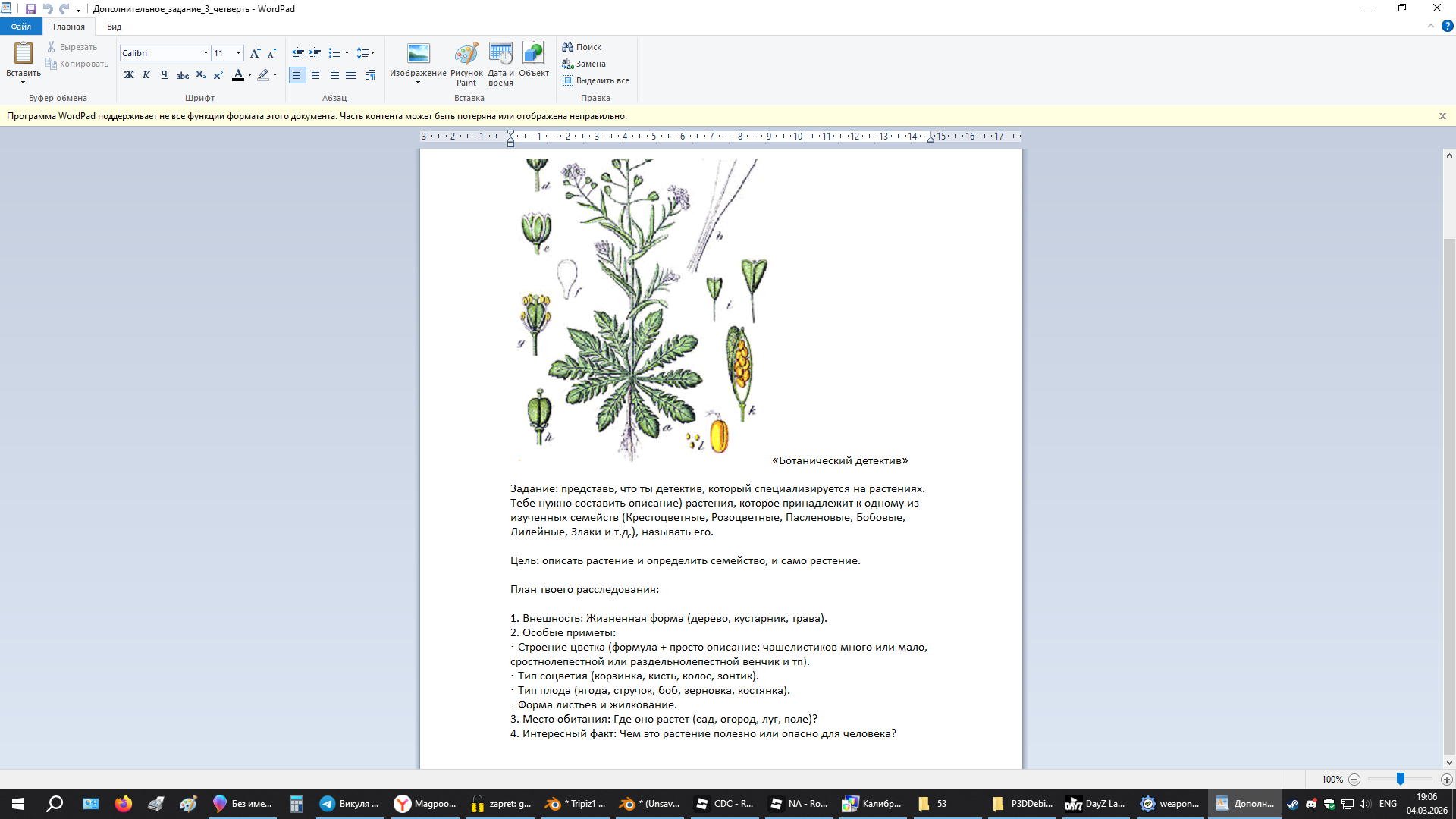Open the Calibri font family dropdown
Viewport: 1456px width, 819px height.
pyautogui.click(x=205, y=53)
